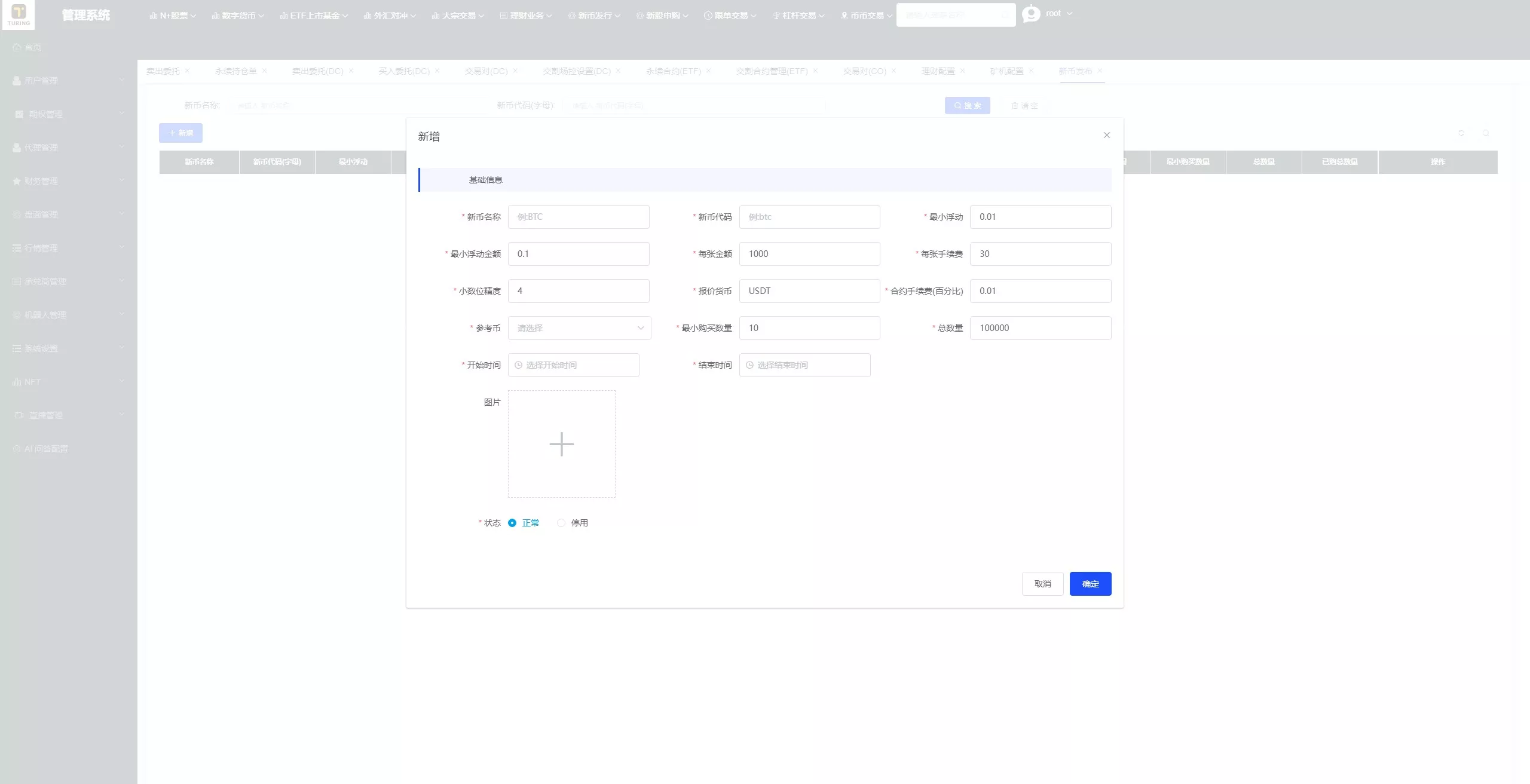This screenshot has height=784, width=1530.
Task: Click the 取消 button
Action: [x=1042, y=584]
